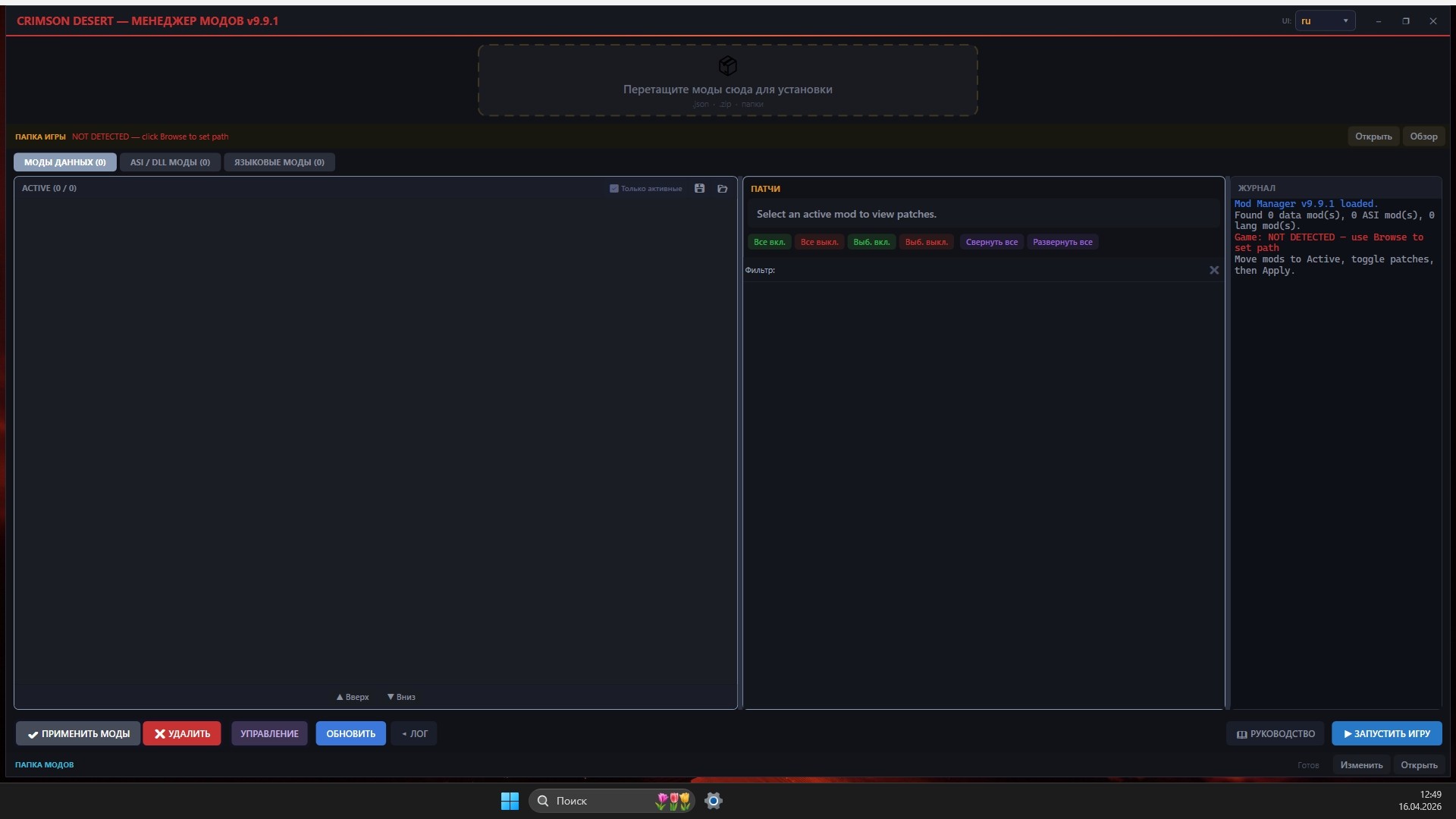Click the package drop zone for installing mods
Image resolution: width=1456 pixels, height=819 pixels.
(x=728, y=80)
